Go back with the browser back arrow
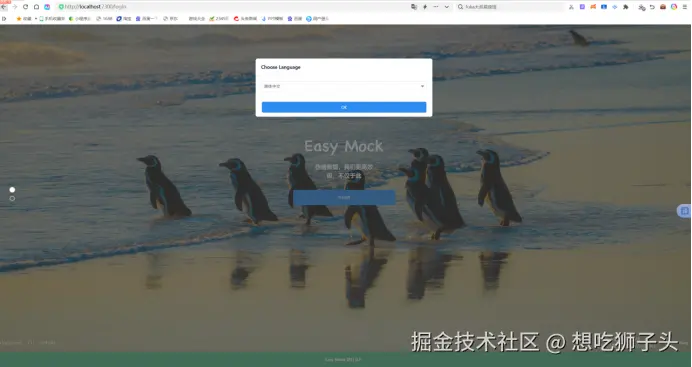 [4, 7]
